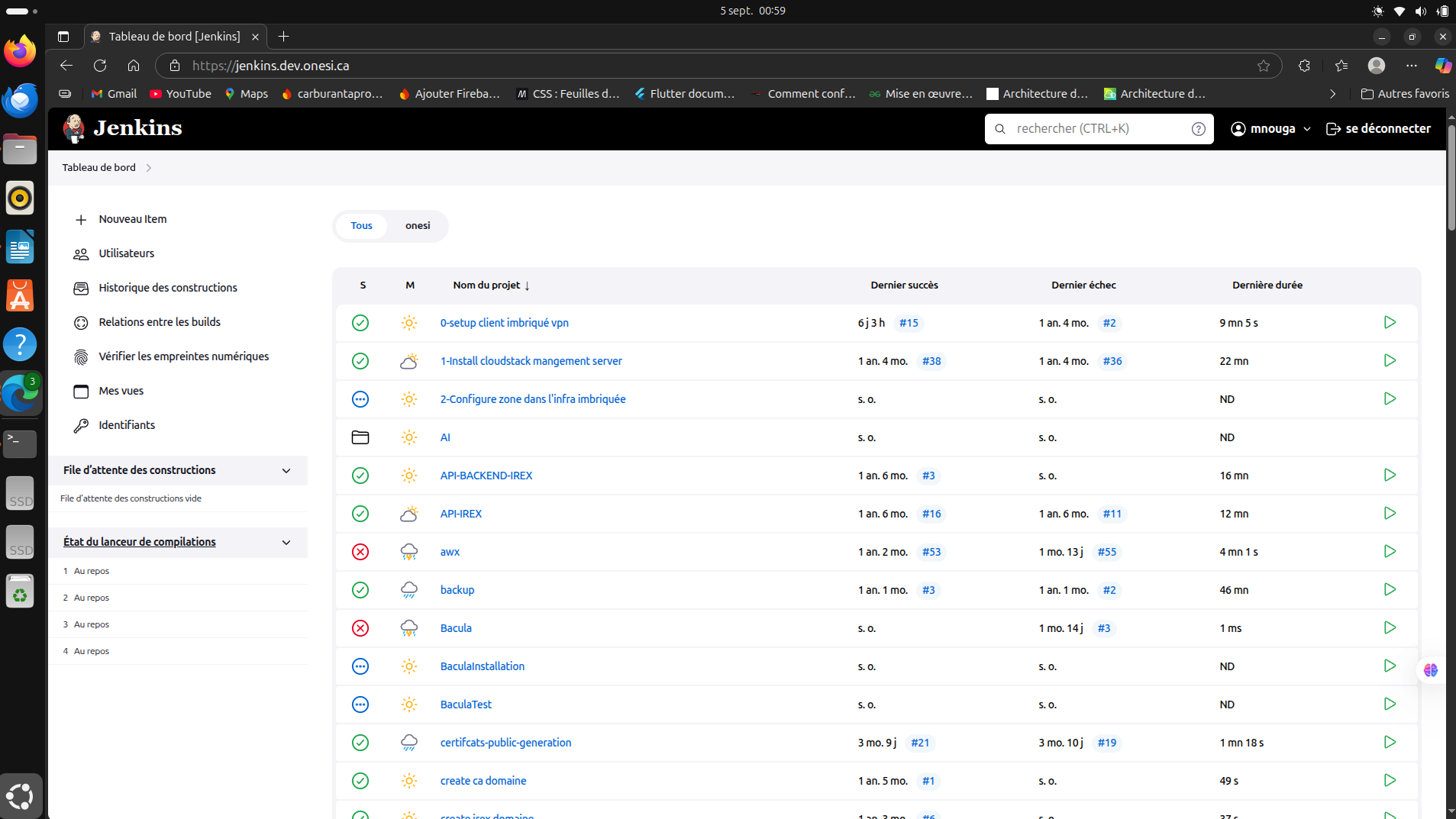Open the 2-Configure zone dans l'infra imbriquée project
Screen dimensions: 1456x819
coord(532,399)
